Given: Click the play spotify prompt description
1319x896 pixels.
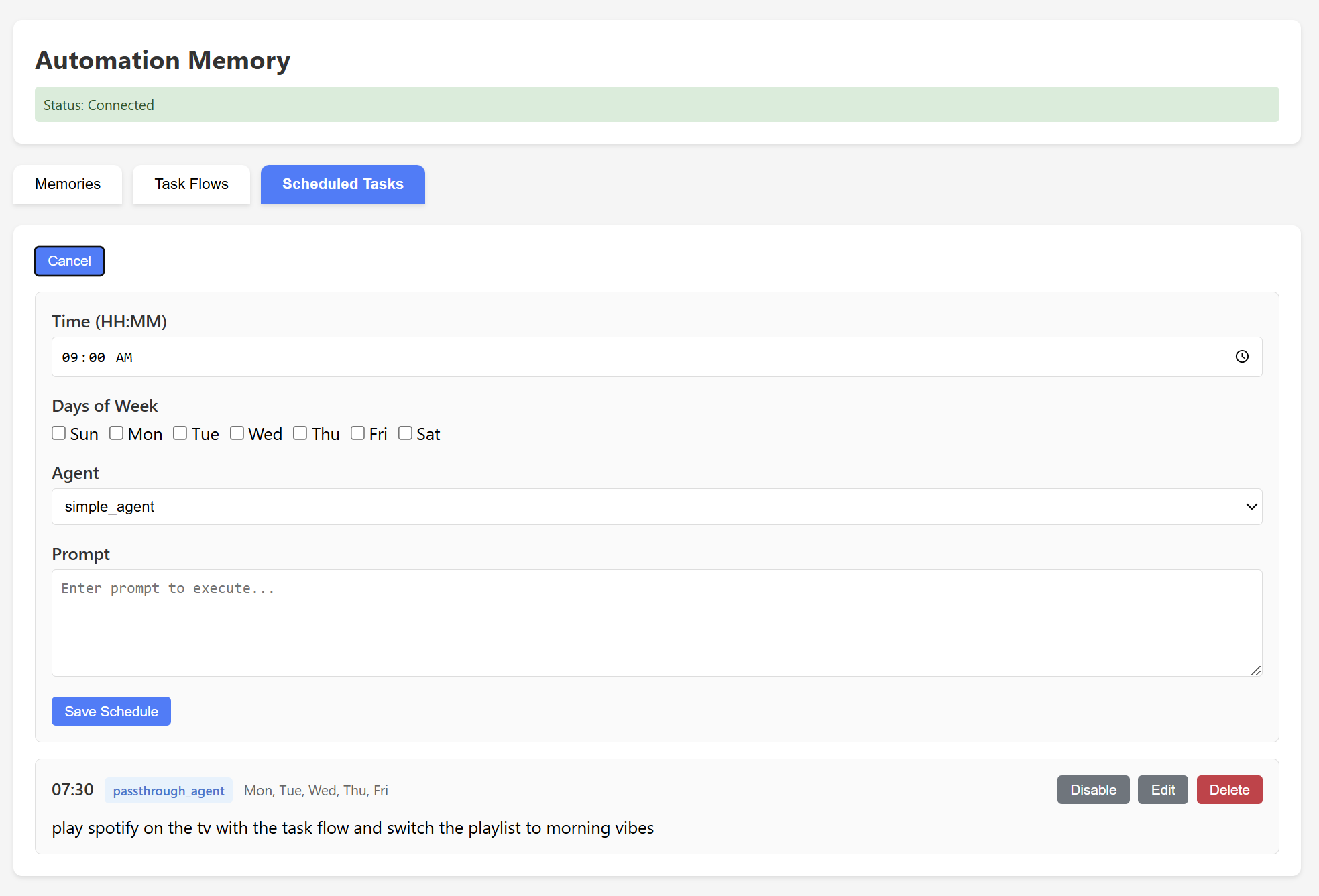Looking at the screenshot, I should coord(353,828).
